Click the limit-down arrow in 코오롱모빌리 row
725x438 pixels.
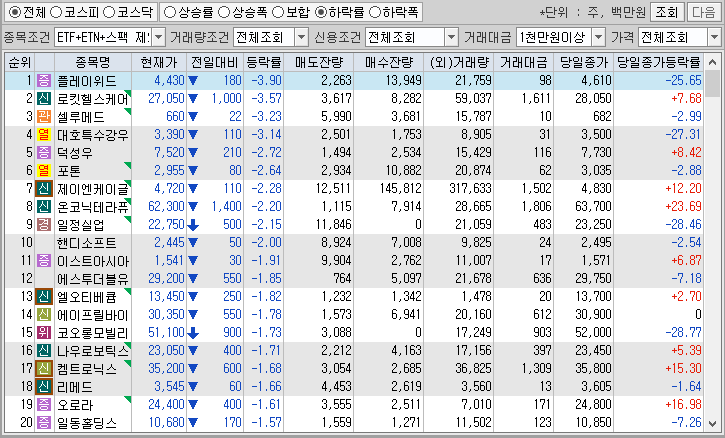[x=193, y=333]
